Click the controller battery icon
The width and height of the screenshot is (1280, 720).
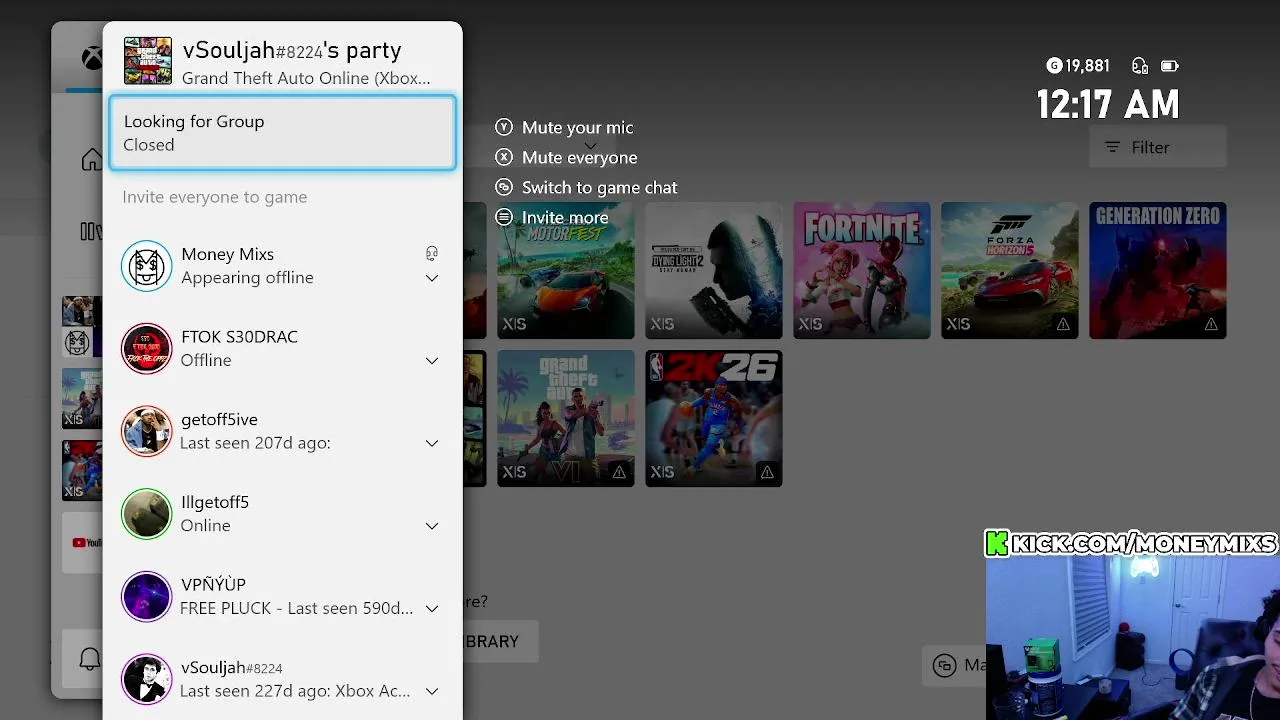pos(1169,66)
